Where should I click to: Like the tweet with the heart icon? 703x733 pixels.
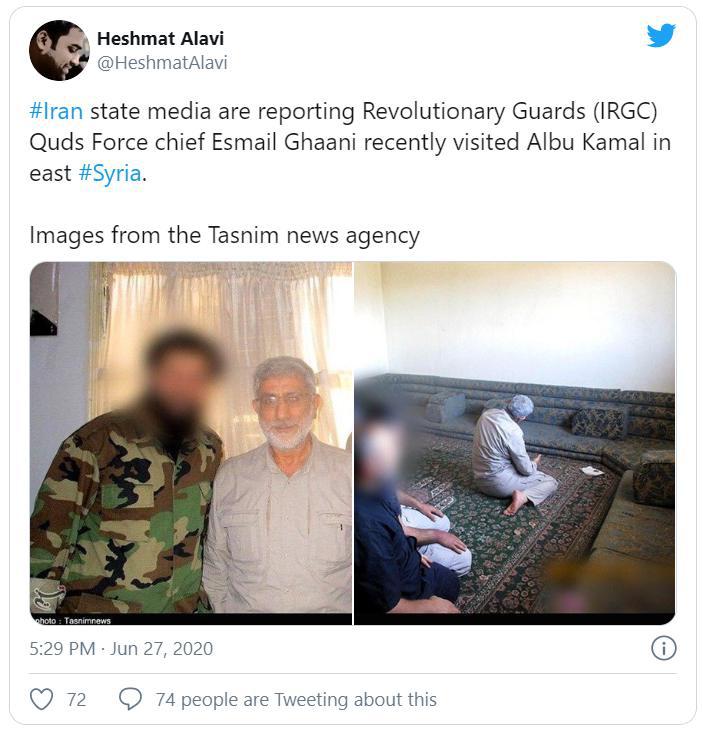click(42, 699)
